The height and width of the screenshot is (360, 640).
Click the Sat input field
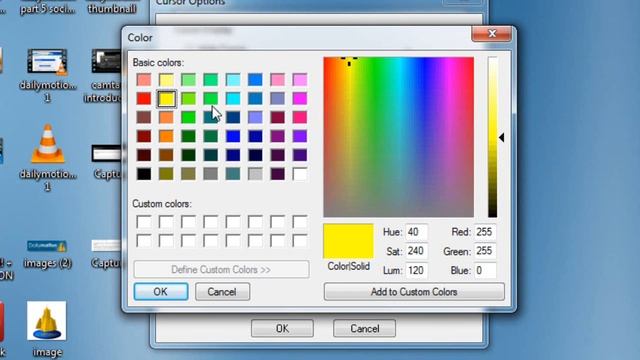tap(416, 251)
